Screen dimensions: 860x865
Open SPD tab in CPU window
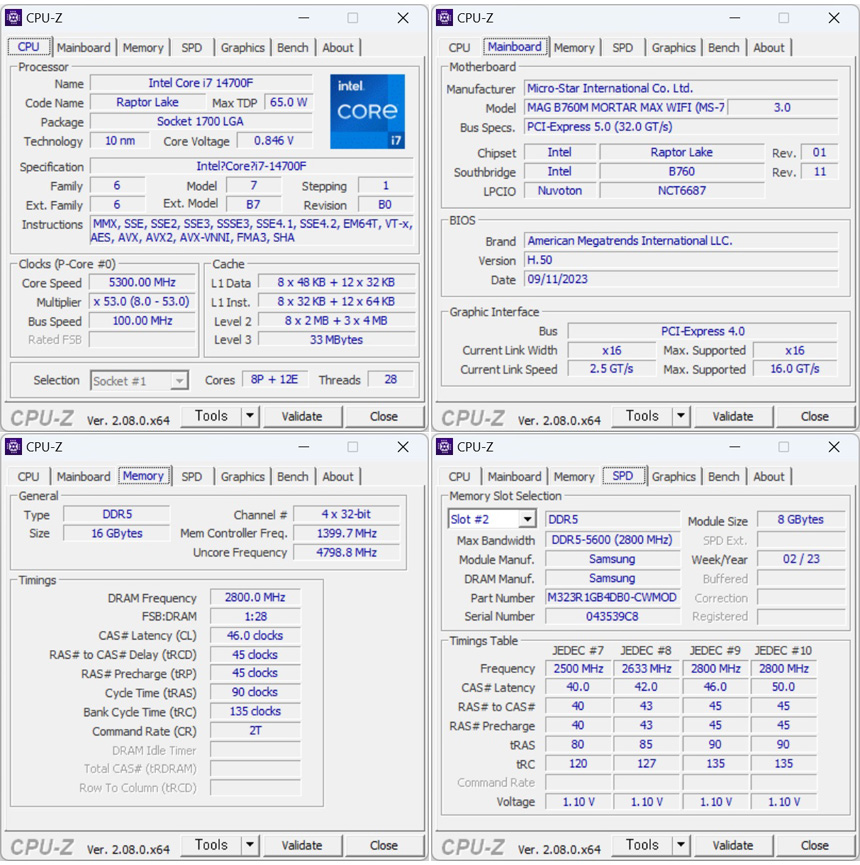tap(191, 47)
